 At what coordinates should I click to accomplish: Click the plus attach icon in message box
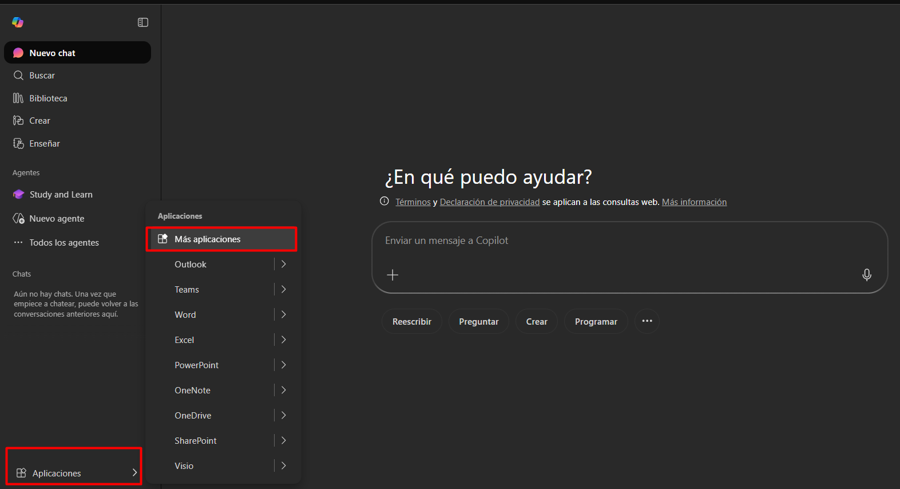(393, 275)
